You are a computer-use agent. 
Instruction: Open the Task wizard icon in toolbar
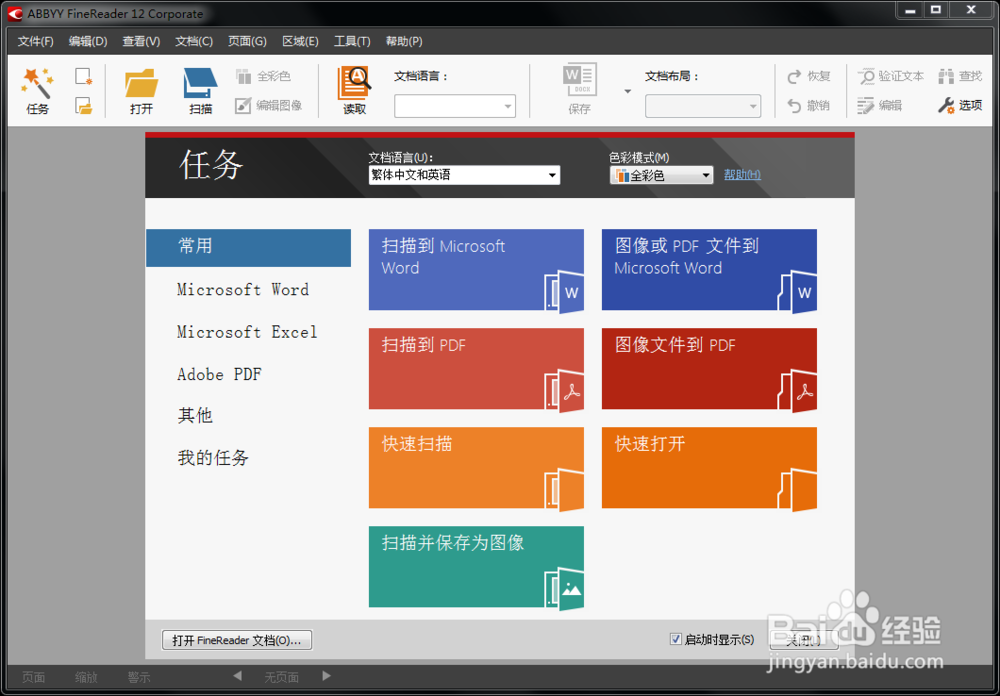coord(37,91)
